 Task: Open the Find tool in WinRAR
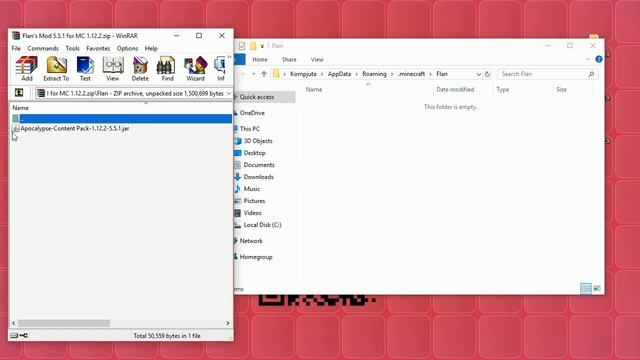[167, 69]
